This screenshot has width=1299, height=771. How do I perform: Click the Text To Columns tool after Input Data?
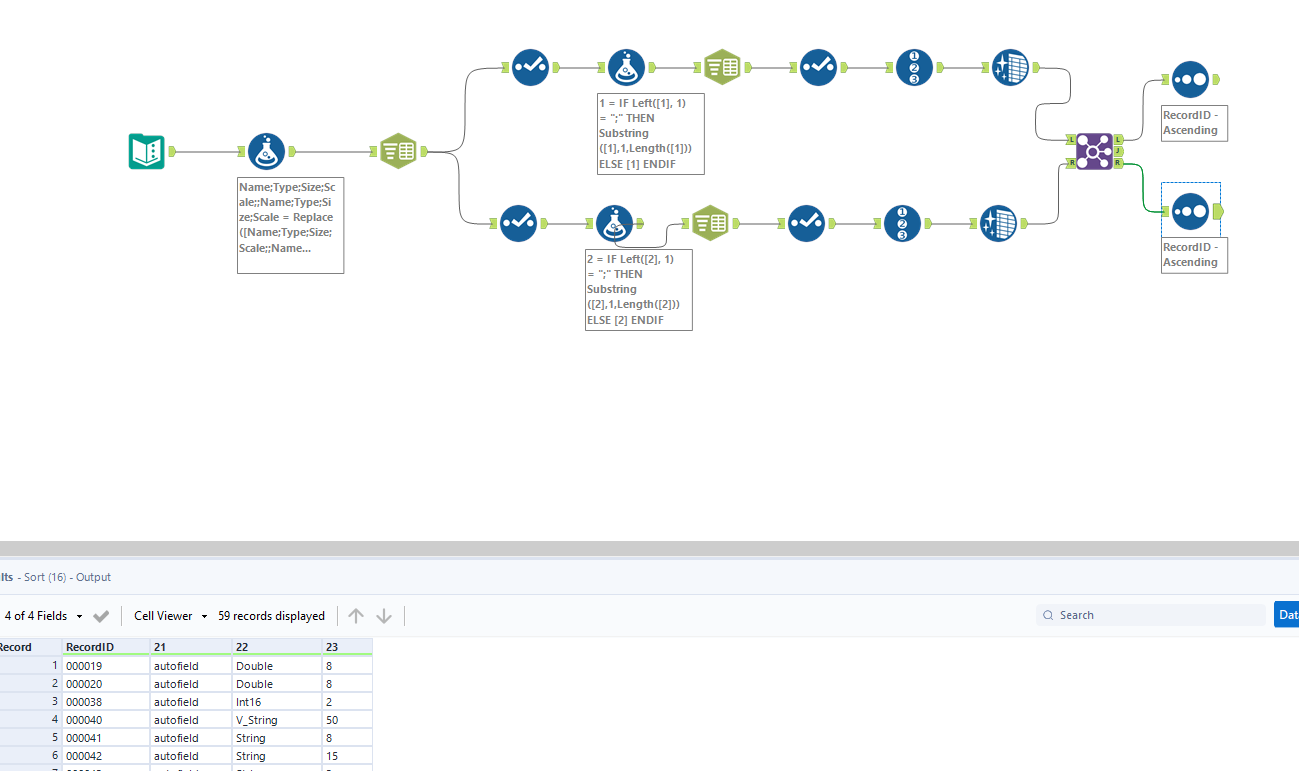[x=398, y=151]
